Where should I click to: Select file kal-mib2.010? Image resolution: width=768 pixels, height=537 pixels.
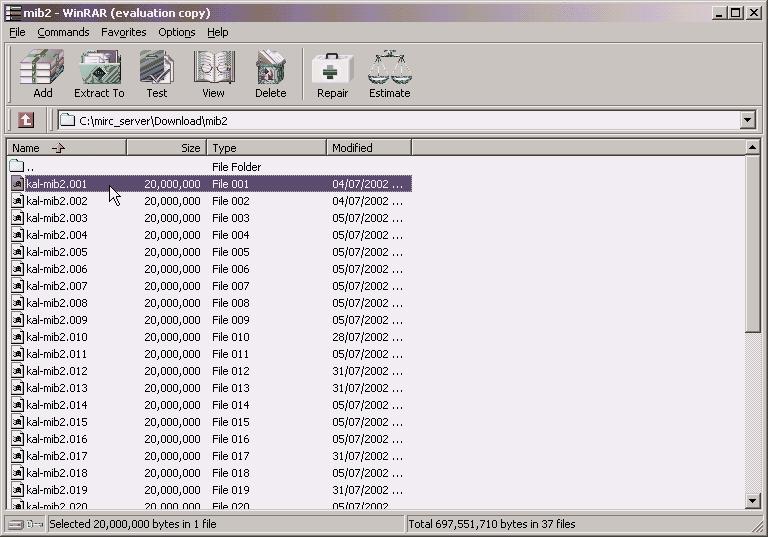tap(57, 337)
